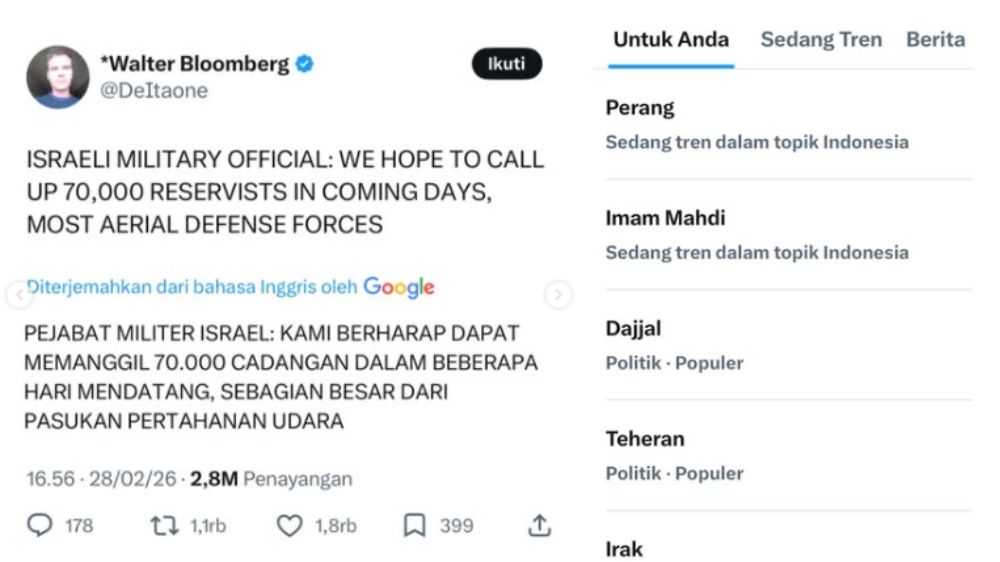Open the Perang trending topic

click(640, 108)
